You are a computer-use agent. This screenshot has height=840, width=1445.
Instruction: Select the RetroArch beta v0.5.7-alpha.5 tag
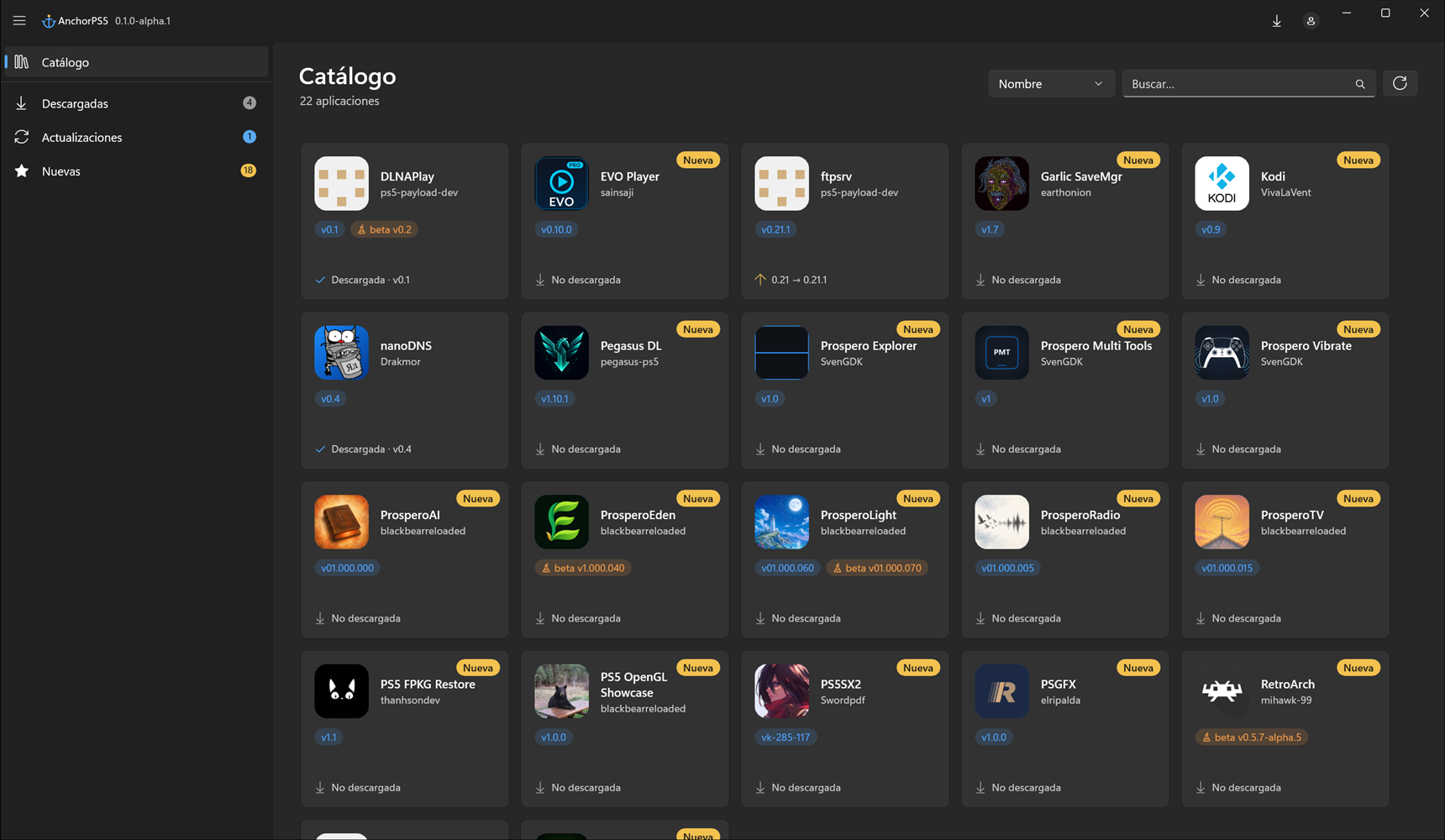tap(1252, 738)
